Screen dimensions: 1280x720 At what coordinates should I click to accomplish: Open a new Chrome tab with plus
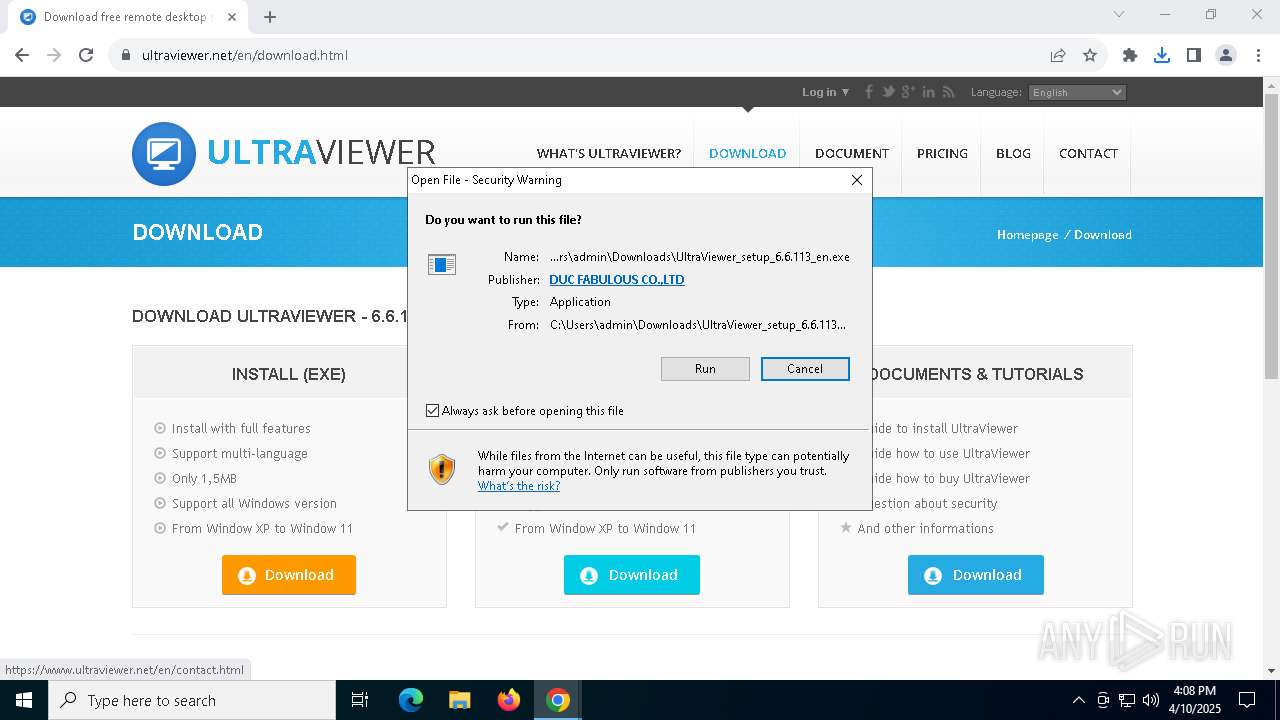click(x=270, y=17)
